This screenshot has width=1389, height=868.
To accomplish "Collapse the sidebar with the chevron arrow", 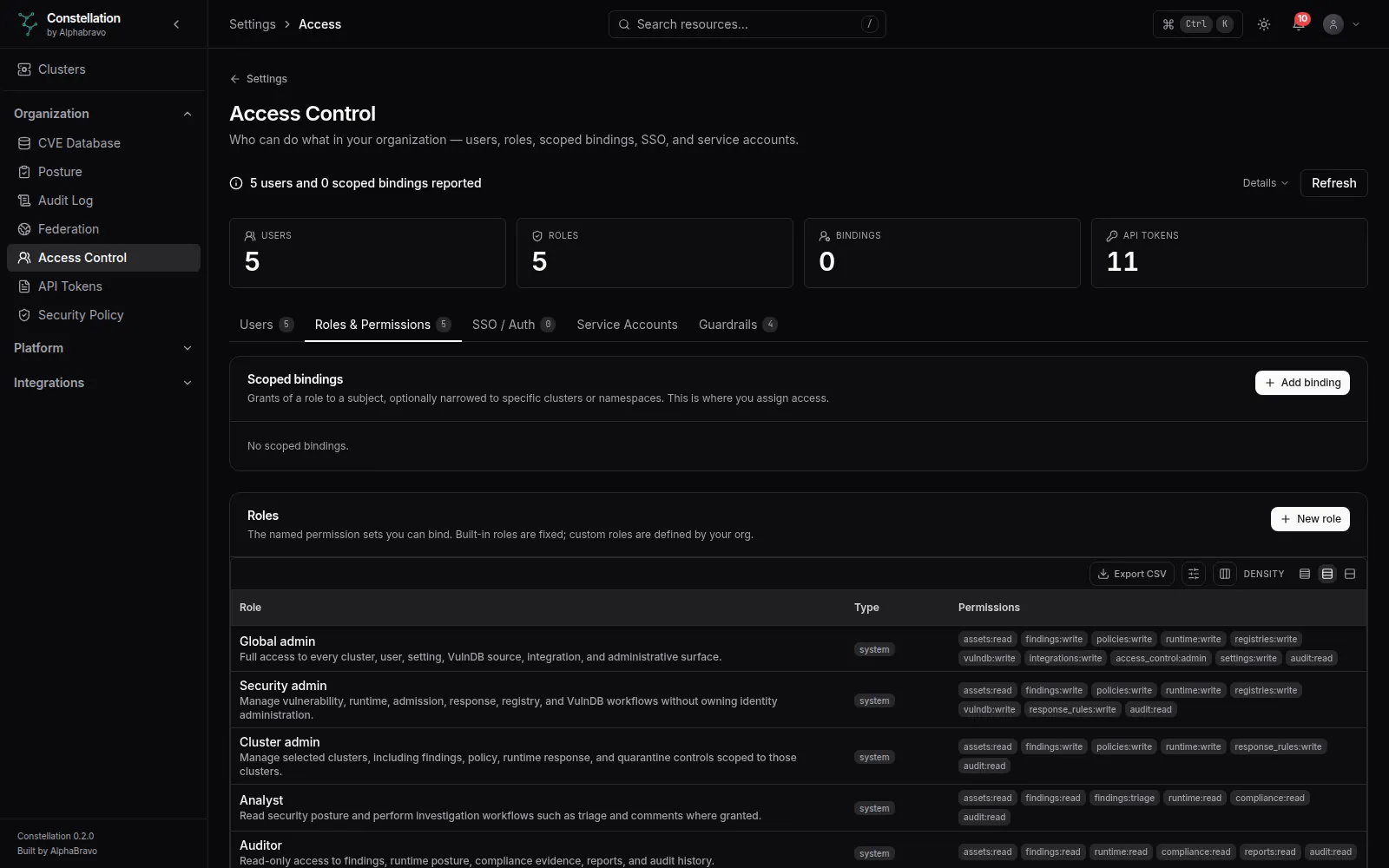I will point(176,24).
